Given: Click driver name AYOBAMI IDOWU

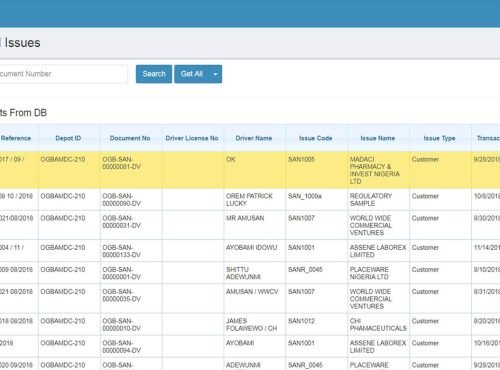Looking at the screenshot, I should [251, 247].
